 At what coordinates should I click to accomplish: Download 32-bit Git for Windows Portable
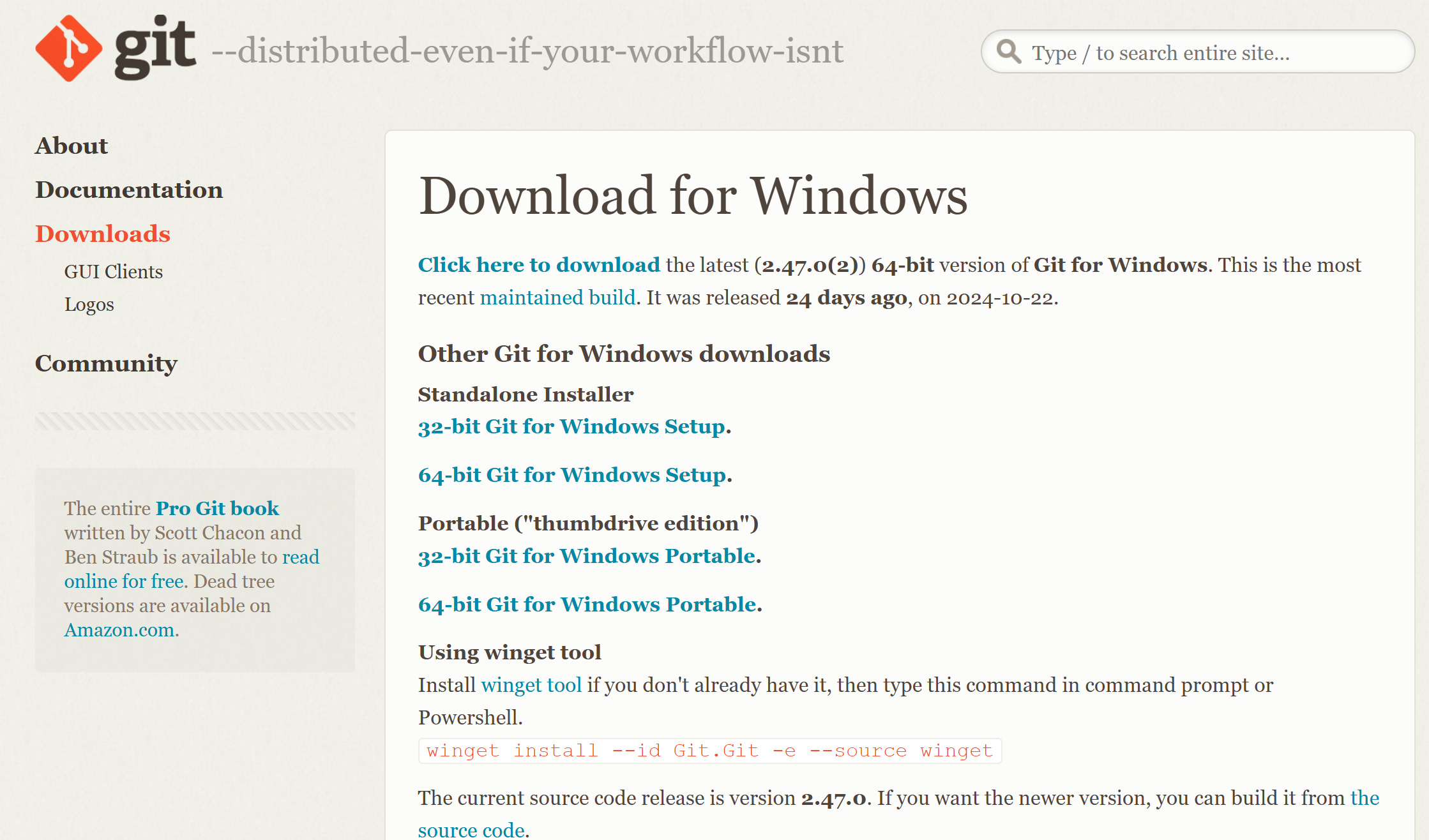(587, 556)
